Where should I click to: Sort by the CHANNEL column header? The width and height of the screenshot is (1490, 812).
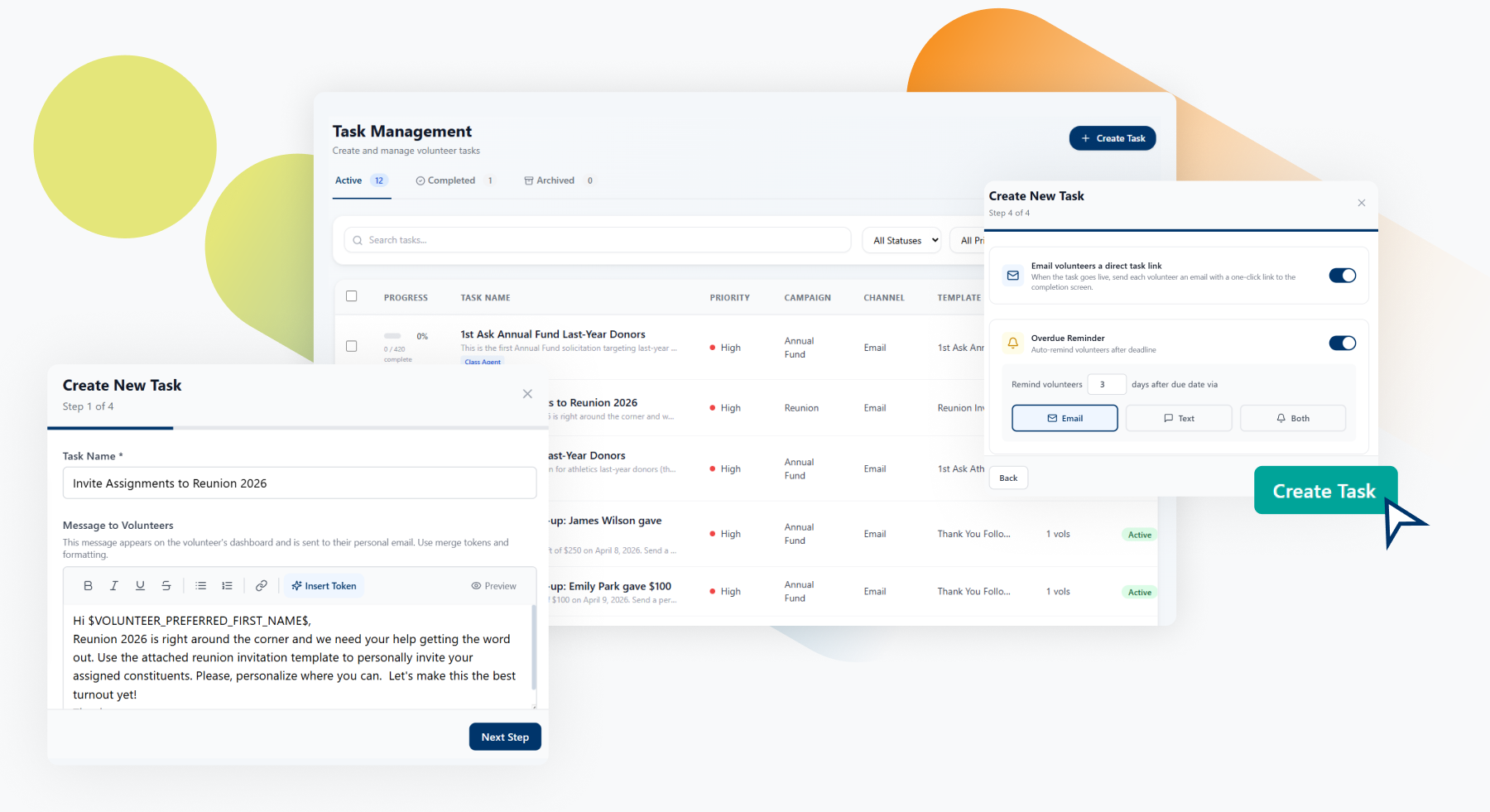click(x=883, y=297)
